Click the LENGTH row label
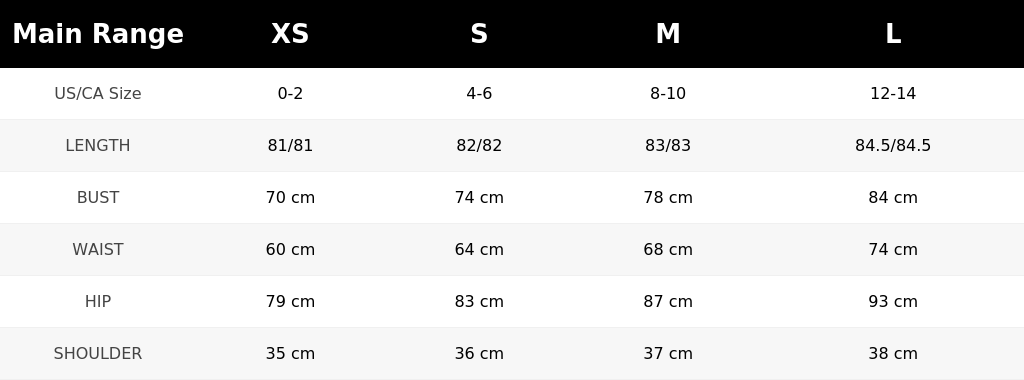 pyautogui.click(x=98, y=146)
